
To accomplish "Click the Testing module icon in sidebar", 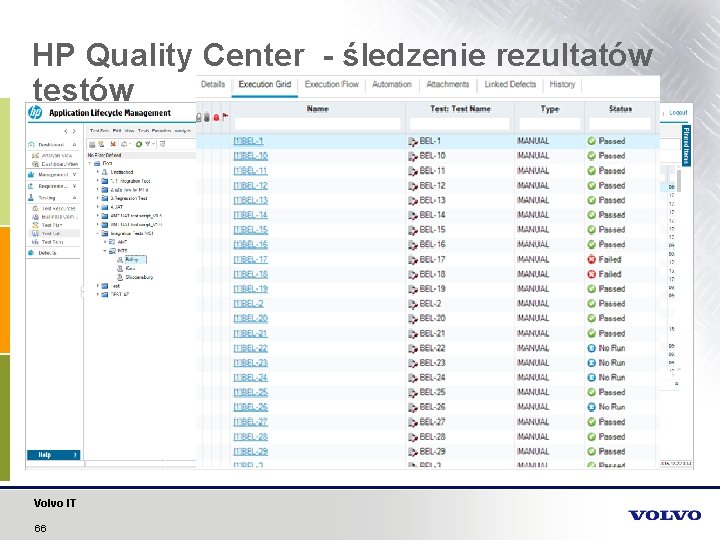I will pyautogui.click(x=31, y=197).
